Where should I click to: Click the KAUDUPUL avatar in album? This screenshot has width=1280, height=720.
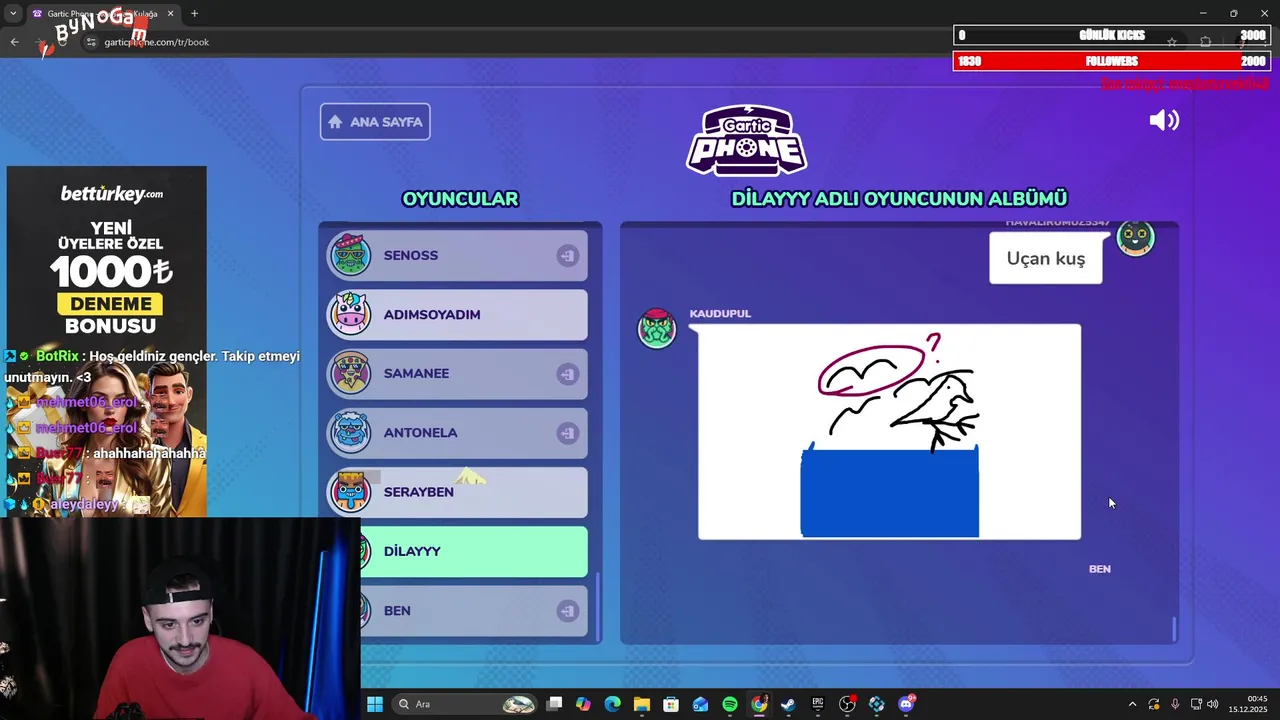[x=657, y=329]
